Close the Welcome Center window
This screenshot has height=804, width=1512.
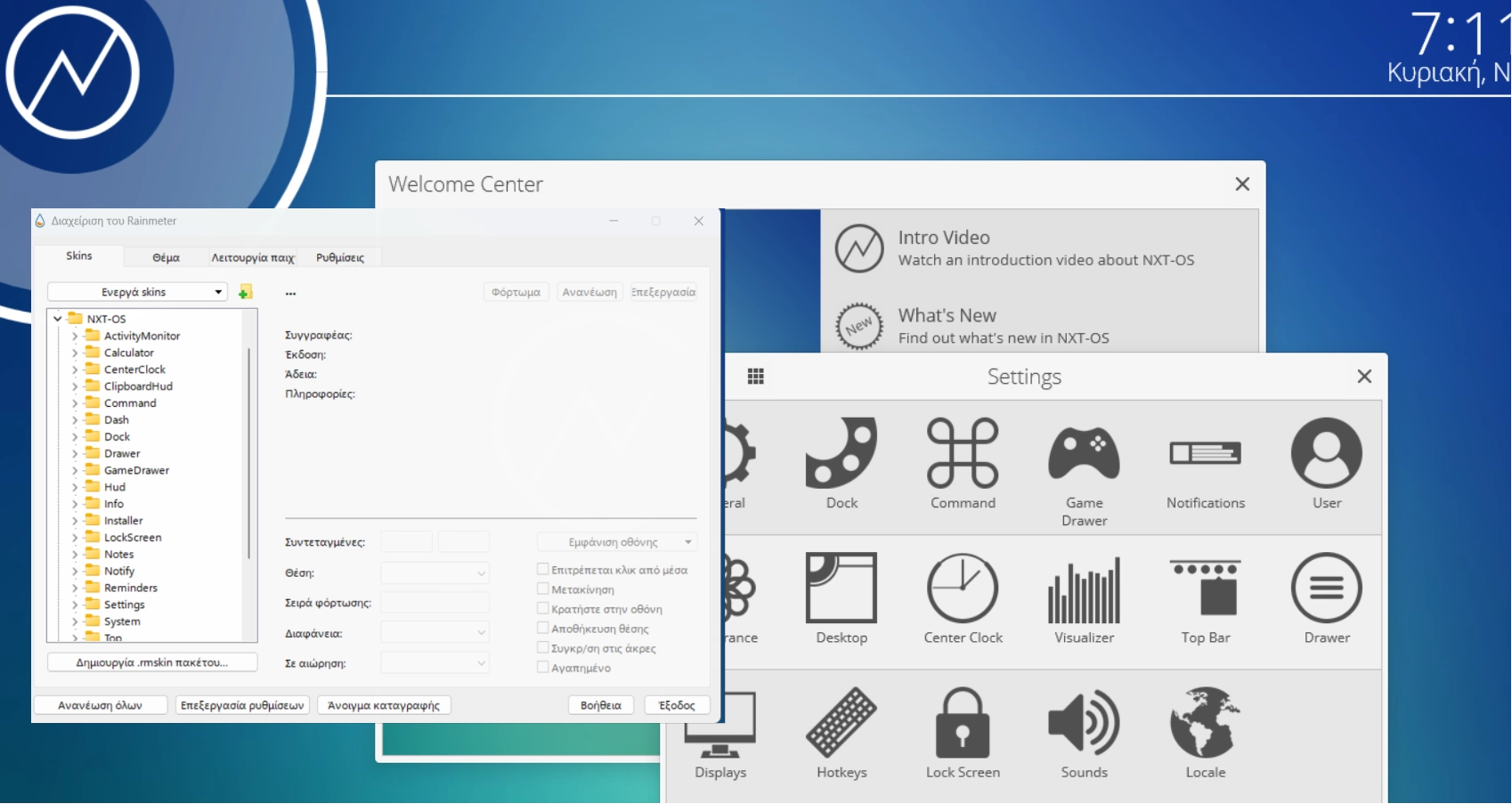pos(1242,184)
